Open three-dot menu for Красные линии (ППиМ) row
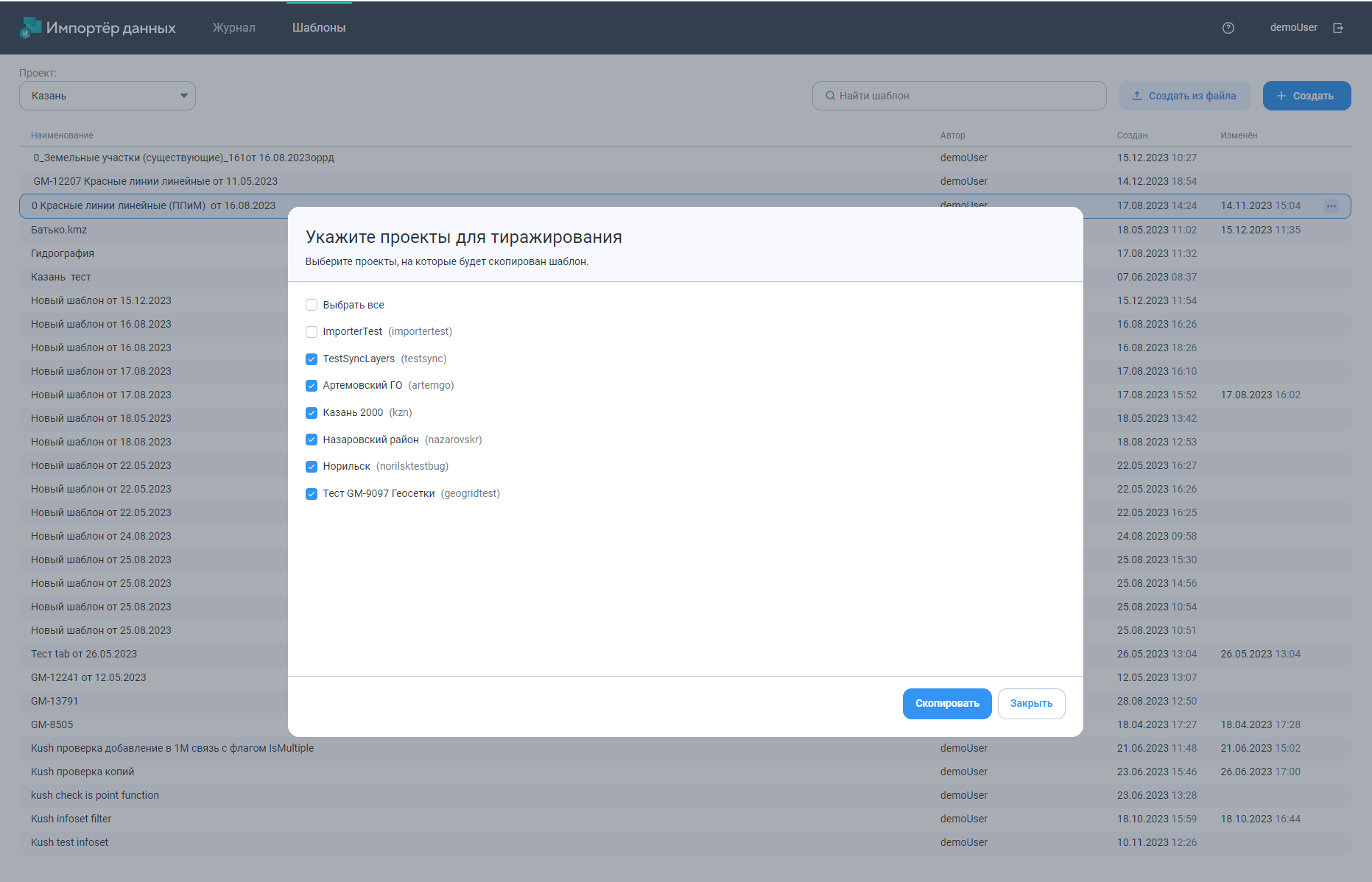This screenshot has width=1372, height=882. [1331, 206]
